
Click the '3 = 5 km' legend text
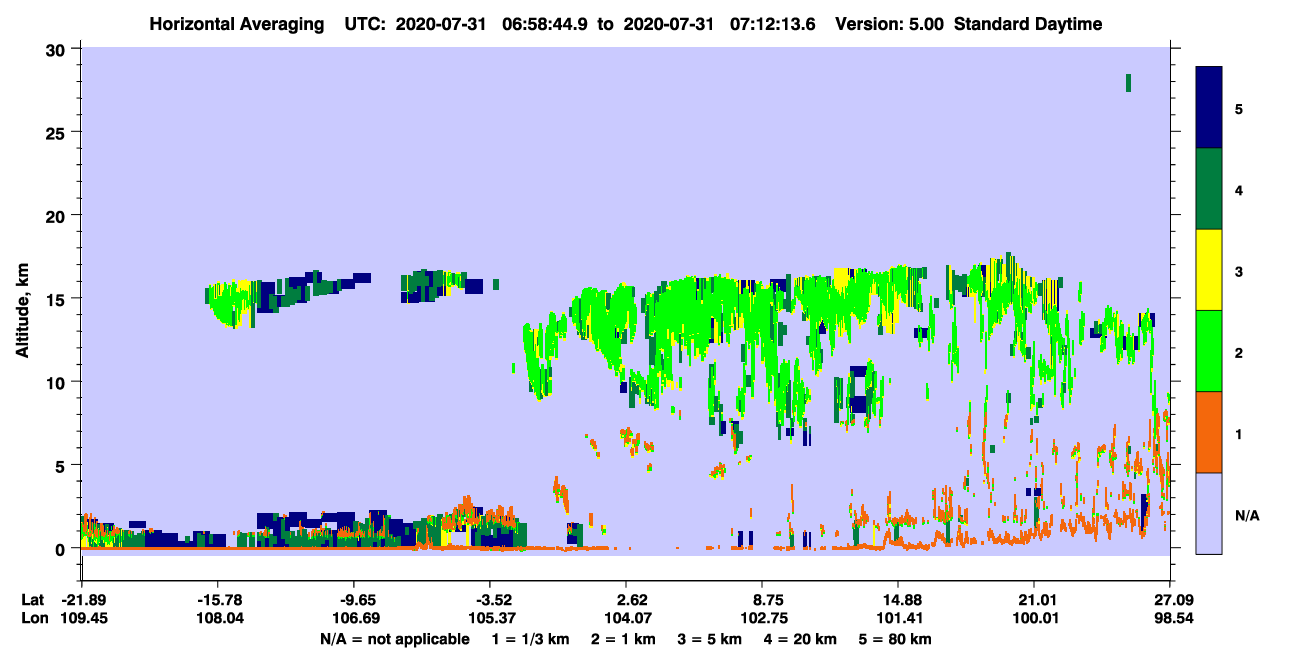click(x=709, y=639)
